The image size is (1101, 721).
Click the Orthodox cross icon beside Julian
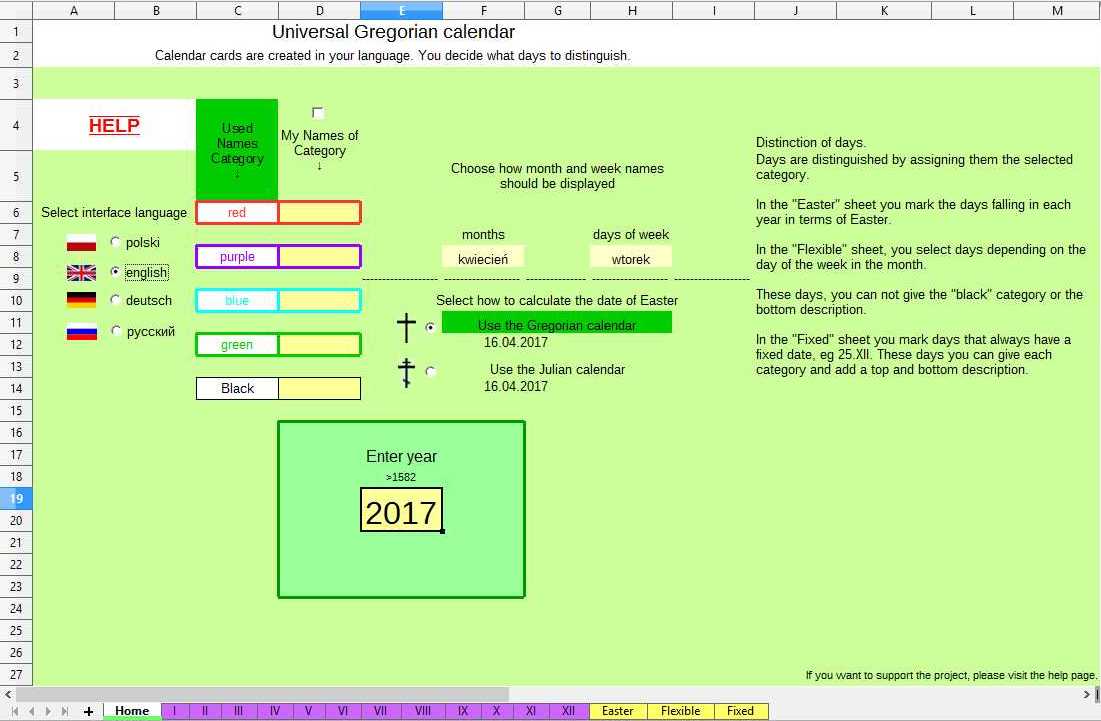click(406, 372)
